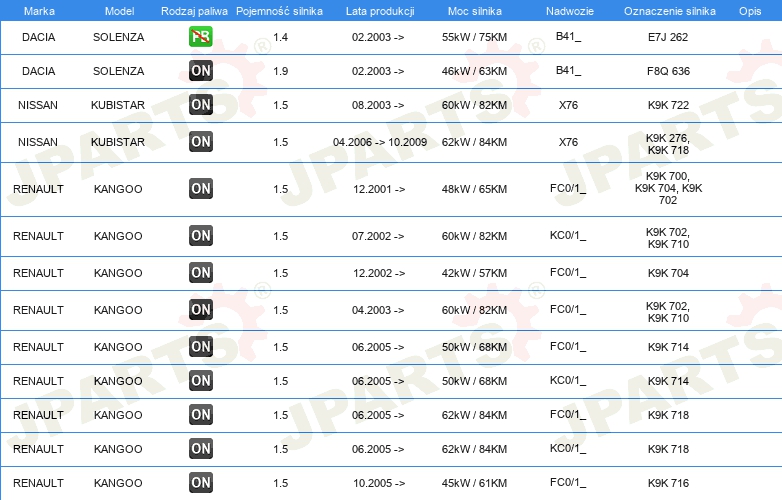The height and width of the screenshot is (500, 782).
Task: Click the ON fuel icon in the Kangoo K9K 716 row
Action: coord(200,482)
